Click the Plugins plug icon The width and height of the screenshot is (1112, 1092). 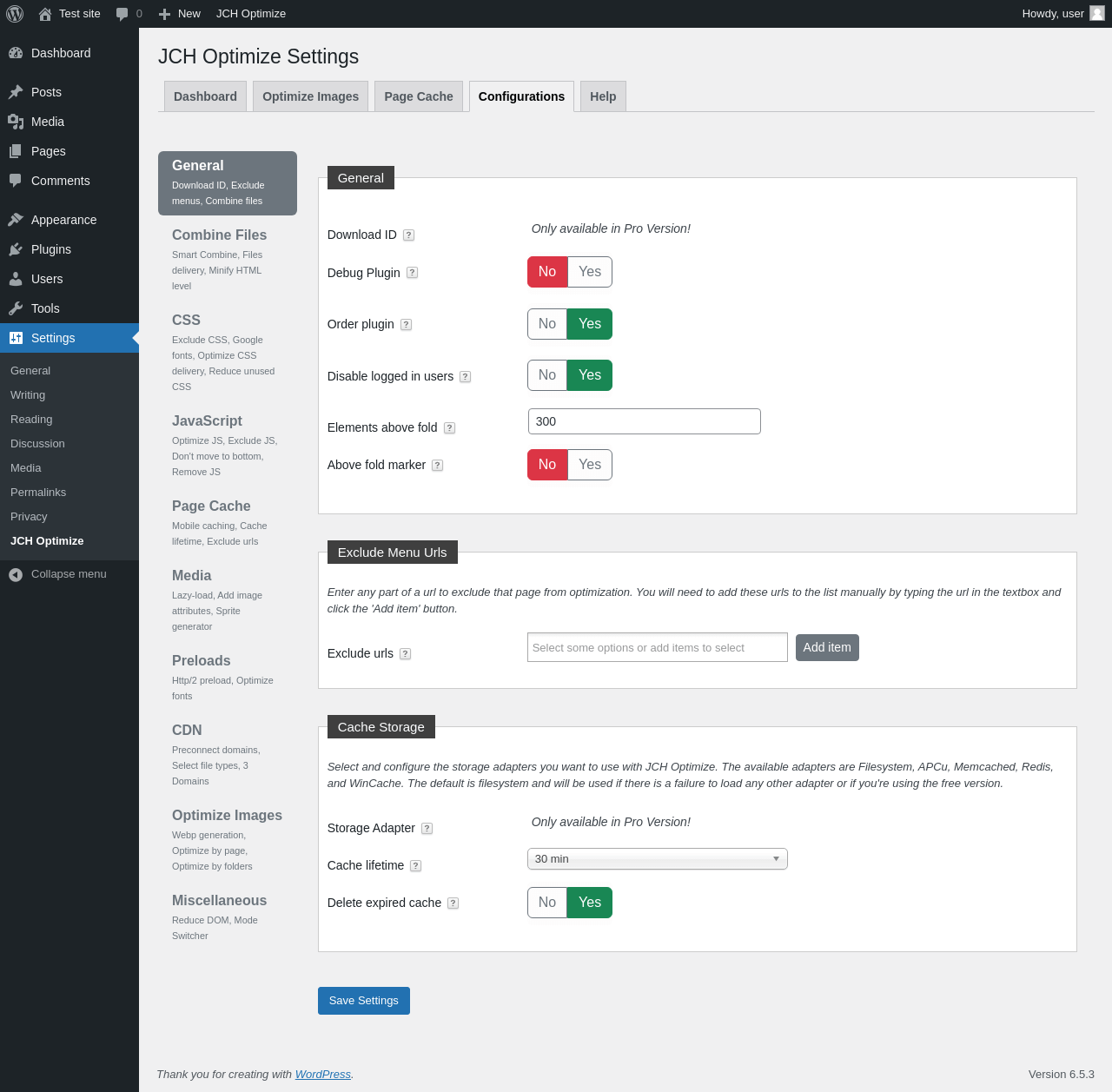tap(16, 249)
